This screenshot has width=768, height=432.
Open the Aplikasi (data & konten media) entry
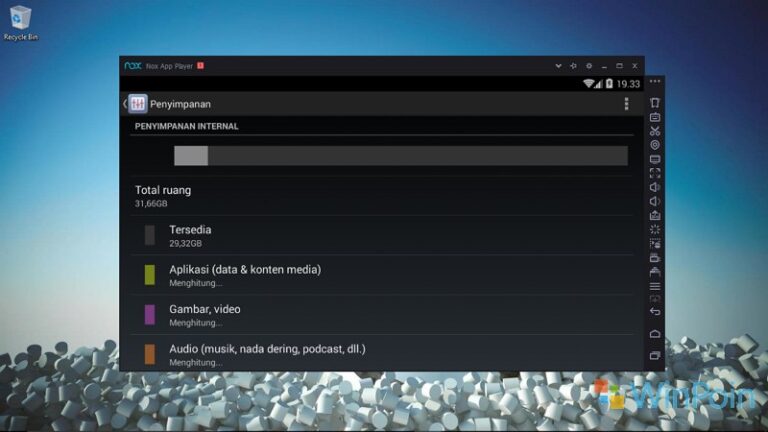[x=244, y=275]
